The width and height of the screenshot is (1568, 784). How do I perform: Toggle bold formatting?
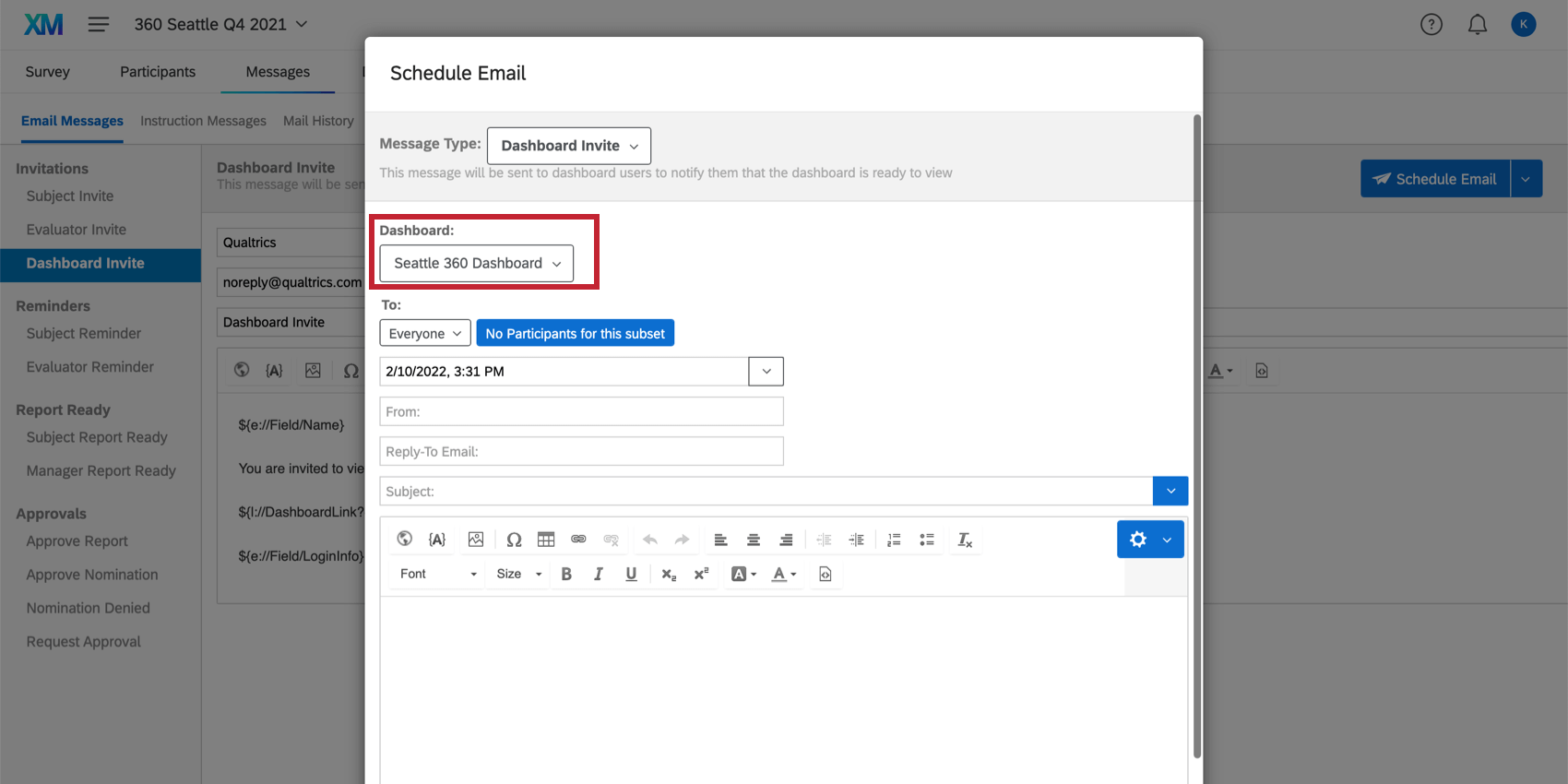point(566,574)
